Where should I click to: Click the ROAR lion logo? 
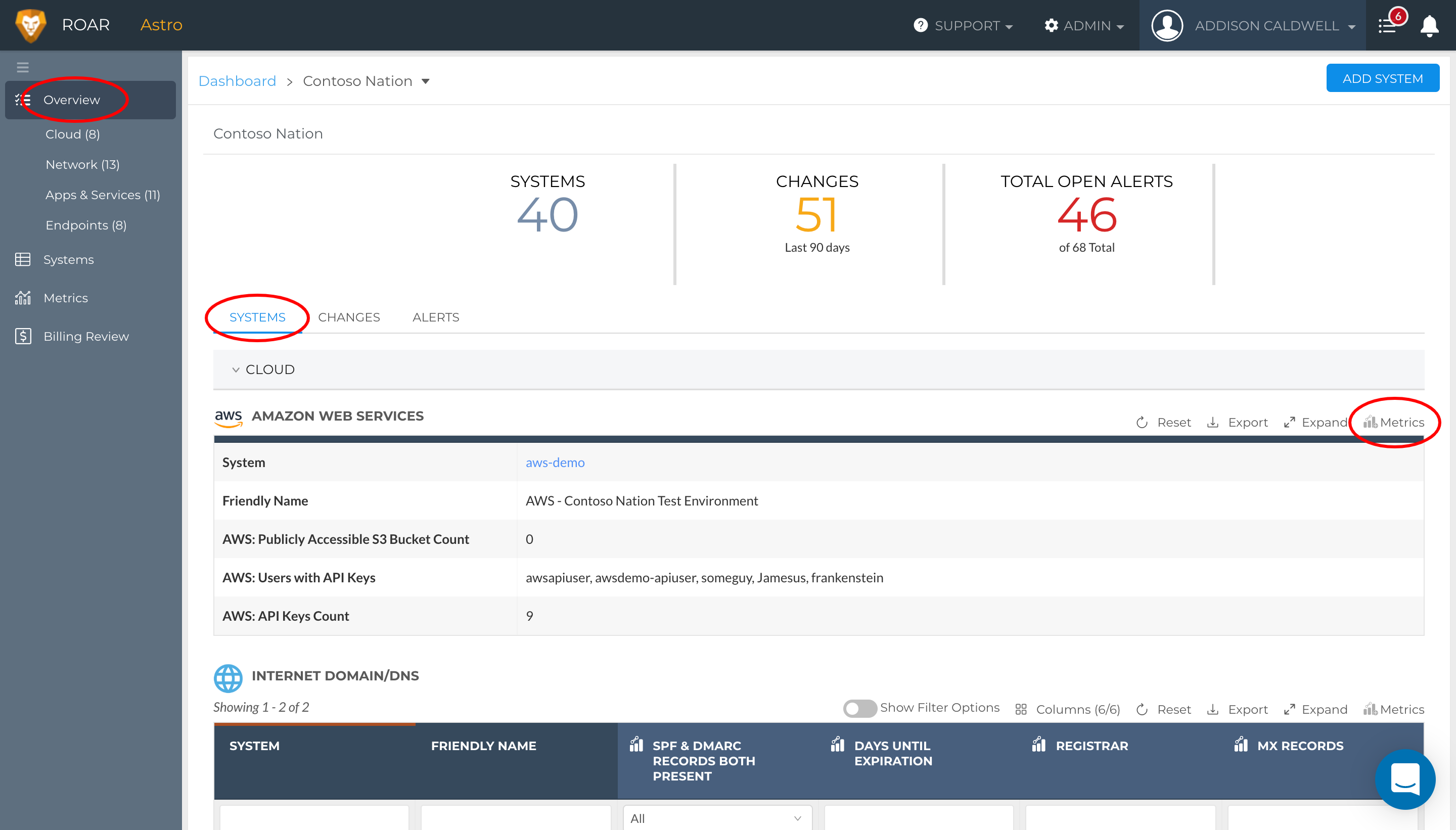coord(31,25)
